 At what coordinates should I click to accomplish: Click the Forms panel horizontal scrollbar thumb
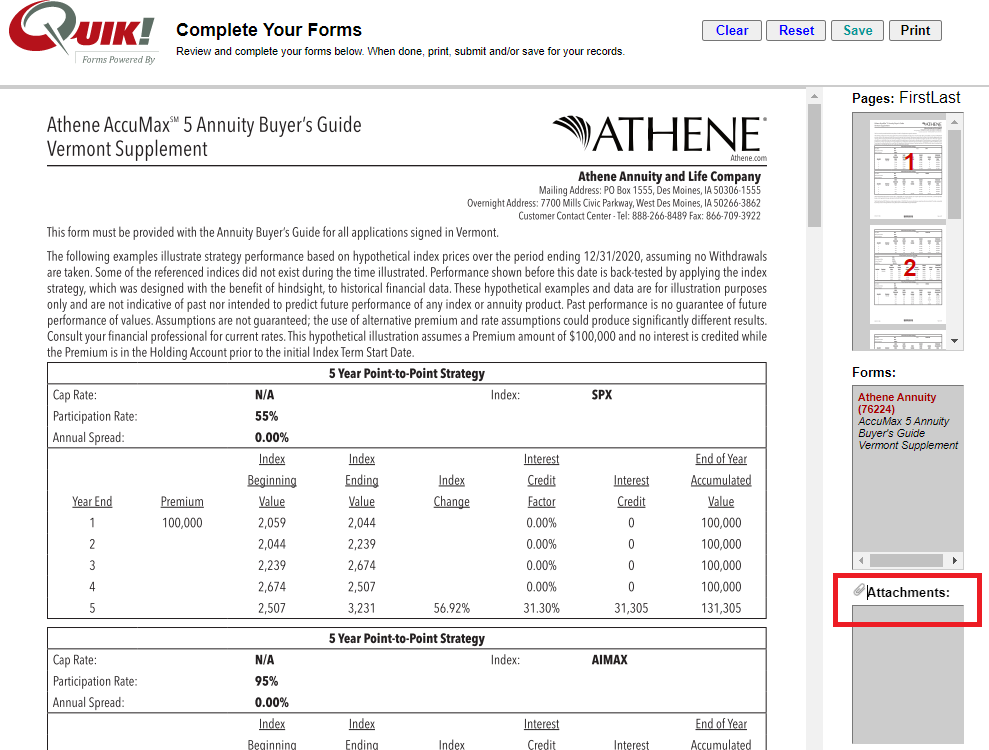pos(908,560)
